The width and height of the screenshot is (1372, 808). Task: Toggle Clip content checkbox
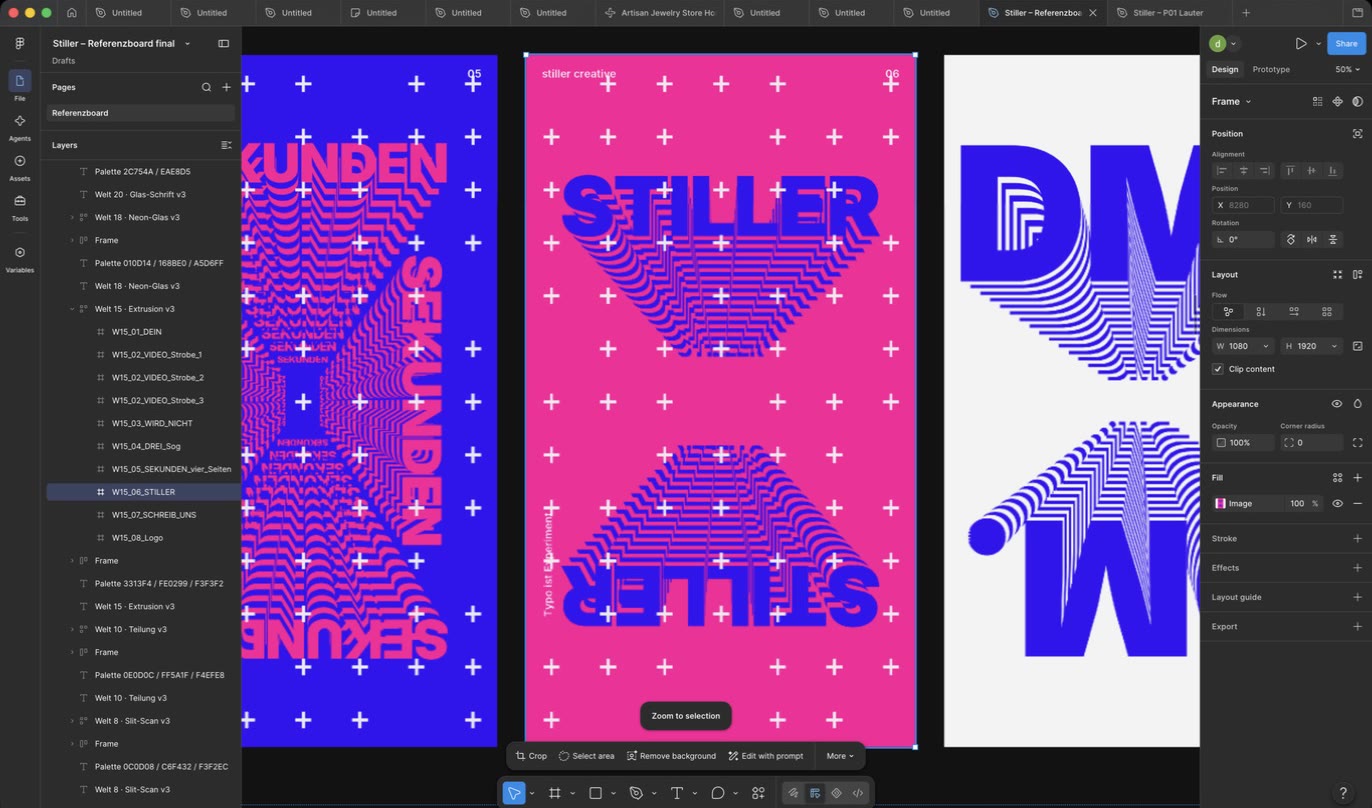(1218, 369)
